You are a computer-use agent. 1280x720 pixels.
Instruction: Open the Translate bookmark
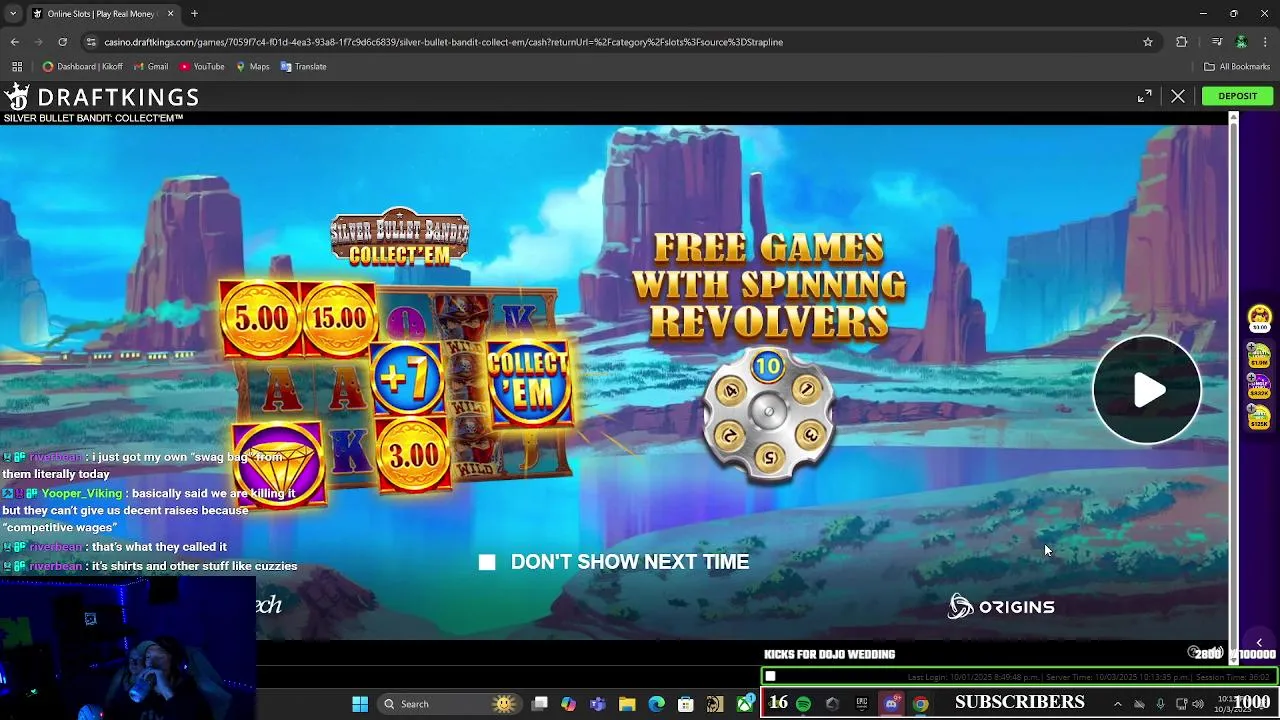point(304,67)
